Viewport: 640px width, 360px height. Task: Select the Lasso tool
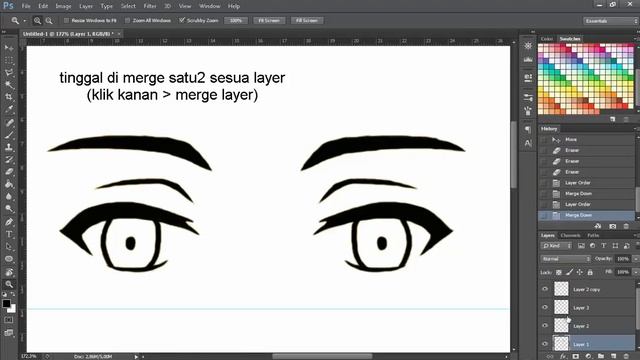(x=9, y=73)
